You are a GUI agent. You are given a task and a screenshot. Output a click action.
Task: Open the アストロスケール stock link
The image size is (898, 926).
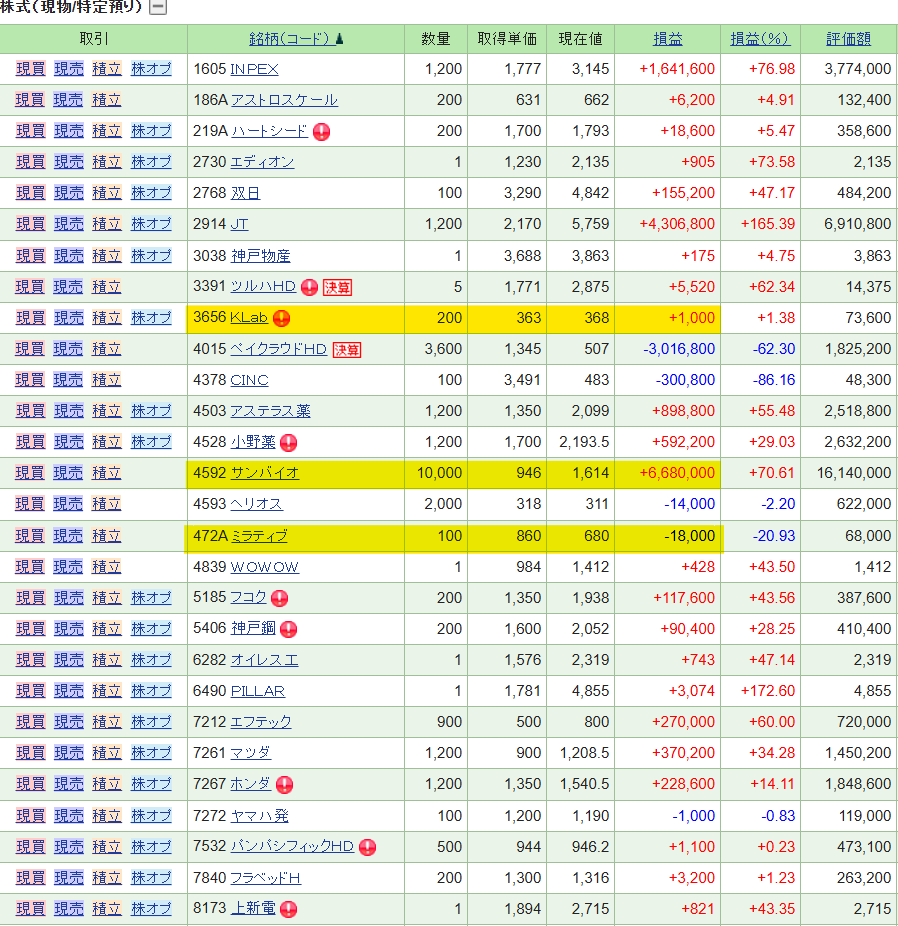coord(284,100)
